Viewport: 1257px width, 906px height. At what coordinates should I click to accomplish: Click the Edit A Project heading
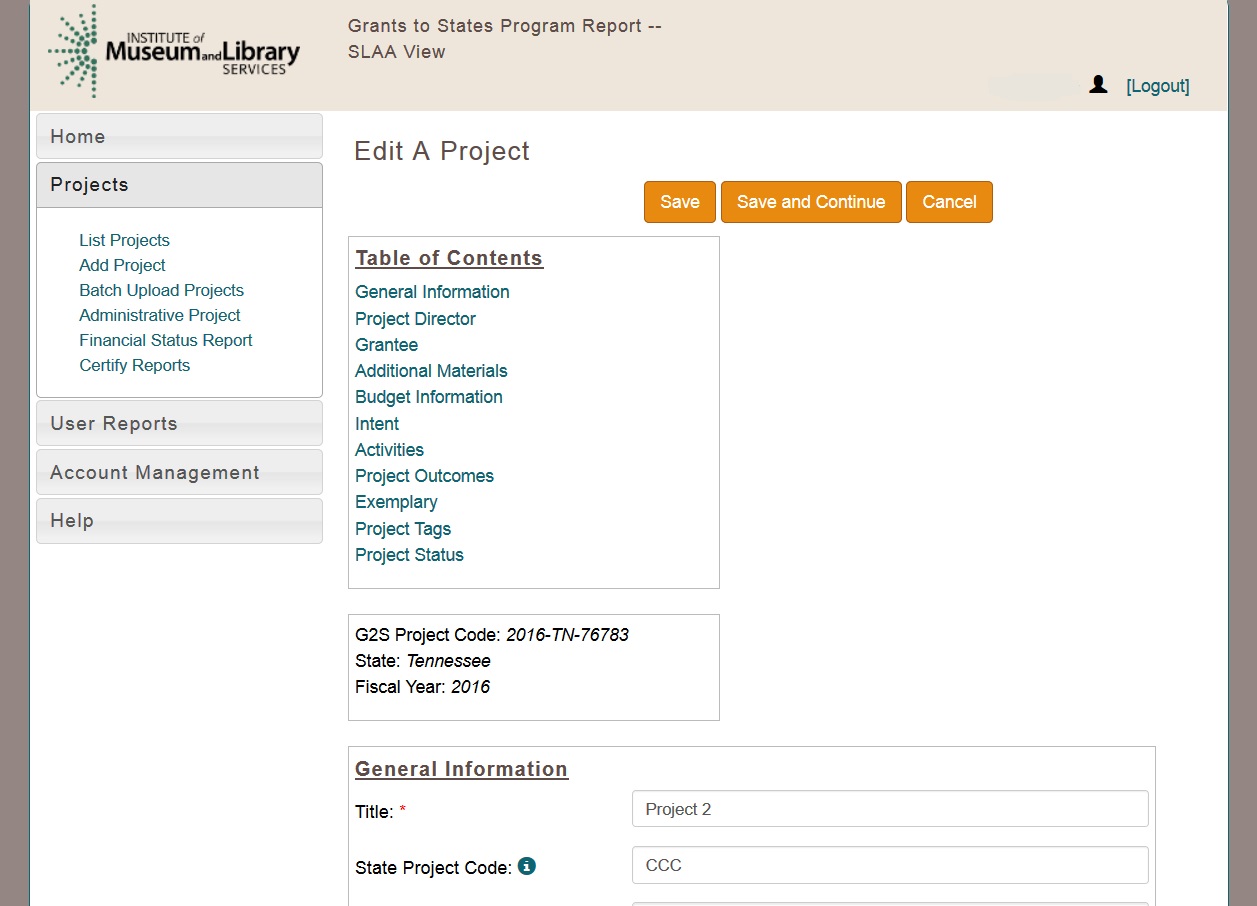(x=442, y=151)
